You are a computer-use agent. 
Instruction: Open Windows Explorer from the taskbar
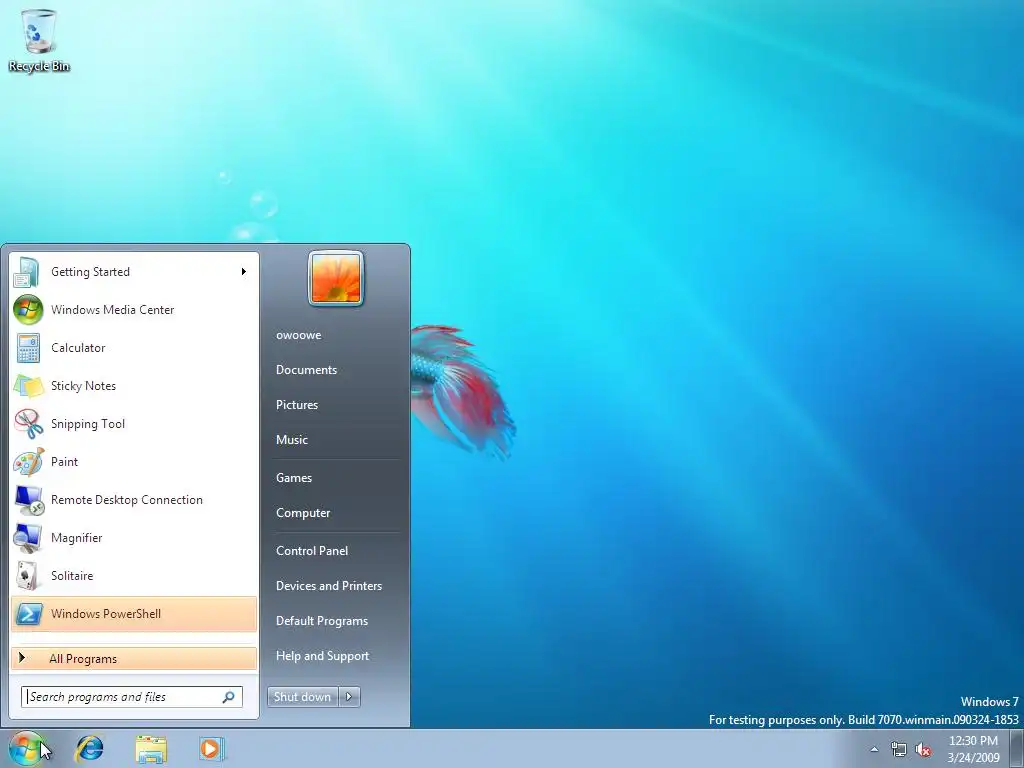tap(151, 748)
